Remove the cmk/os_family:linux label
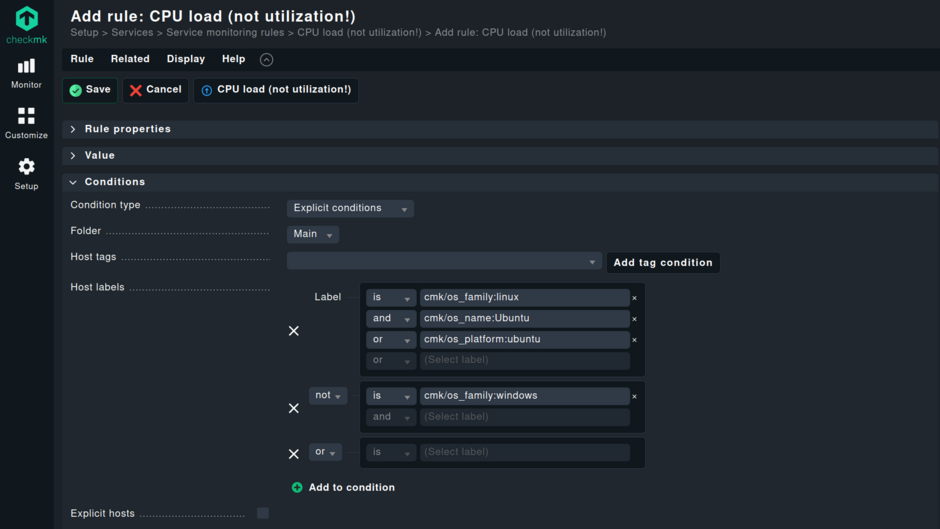This screenshot has width=940, height=529. click(x=634, y=298)
